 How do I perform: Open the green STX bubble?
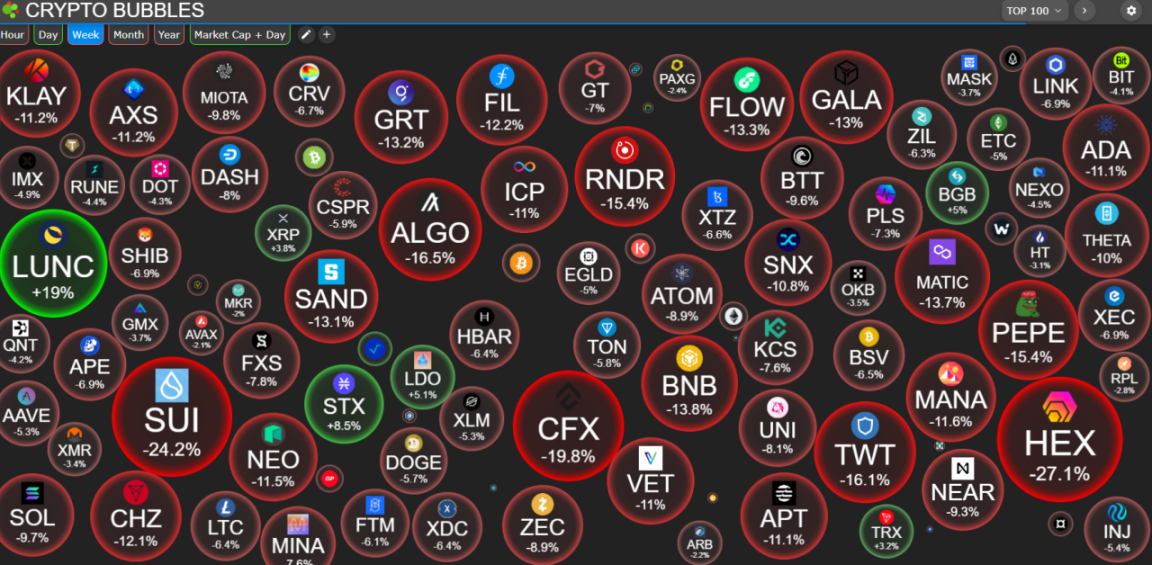click(x=344, y=403)
